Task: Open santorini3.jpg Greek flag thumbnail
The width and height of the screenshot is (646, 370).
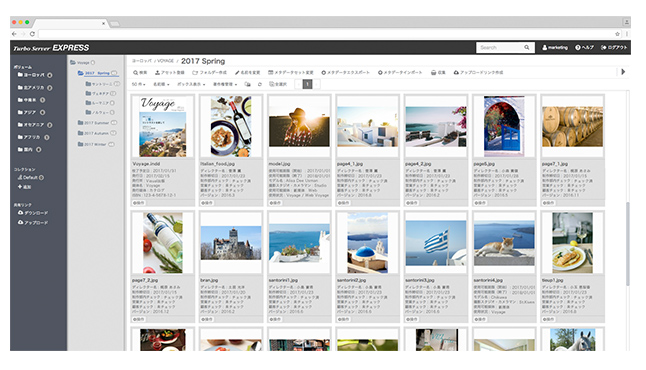Action: click(x=436, y=243)
